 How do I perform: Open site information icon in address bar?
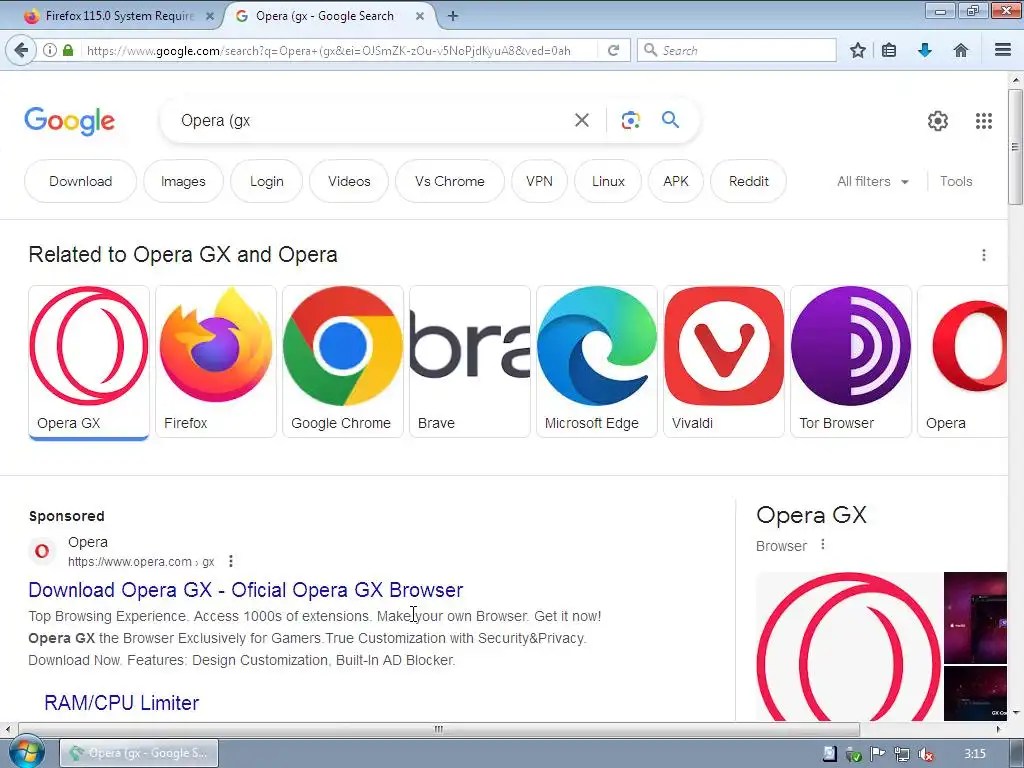click(x=50, y=50)
